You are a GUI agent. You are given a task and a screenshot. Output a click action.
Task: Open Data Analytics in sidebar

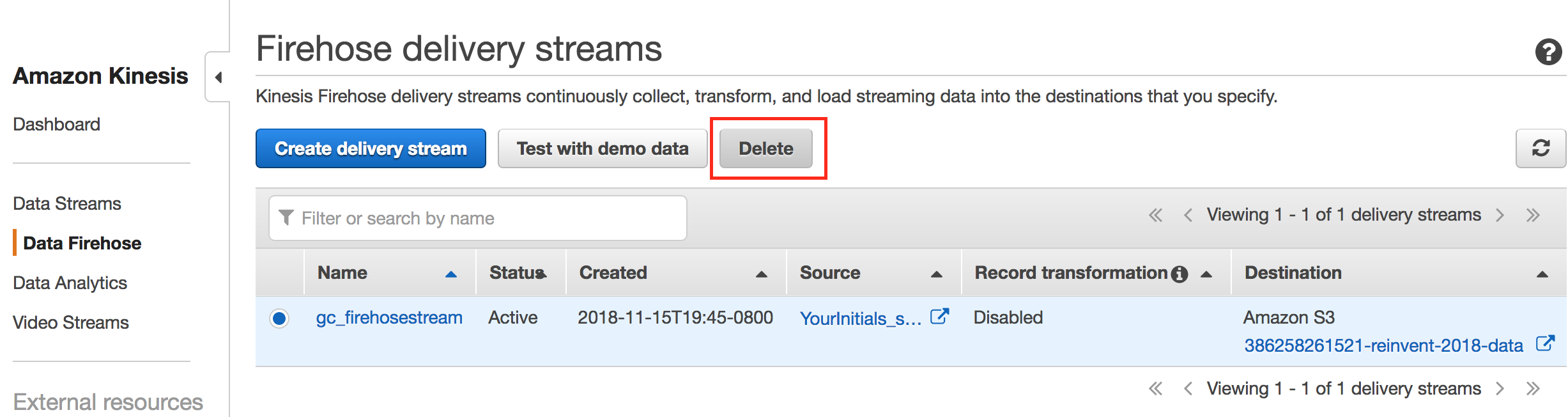click(70, 283)
